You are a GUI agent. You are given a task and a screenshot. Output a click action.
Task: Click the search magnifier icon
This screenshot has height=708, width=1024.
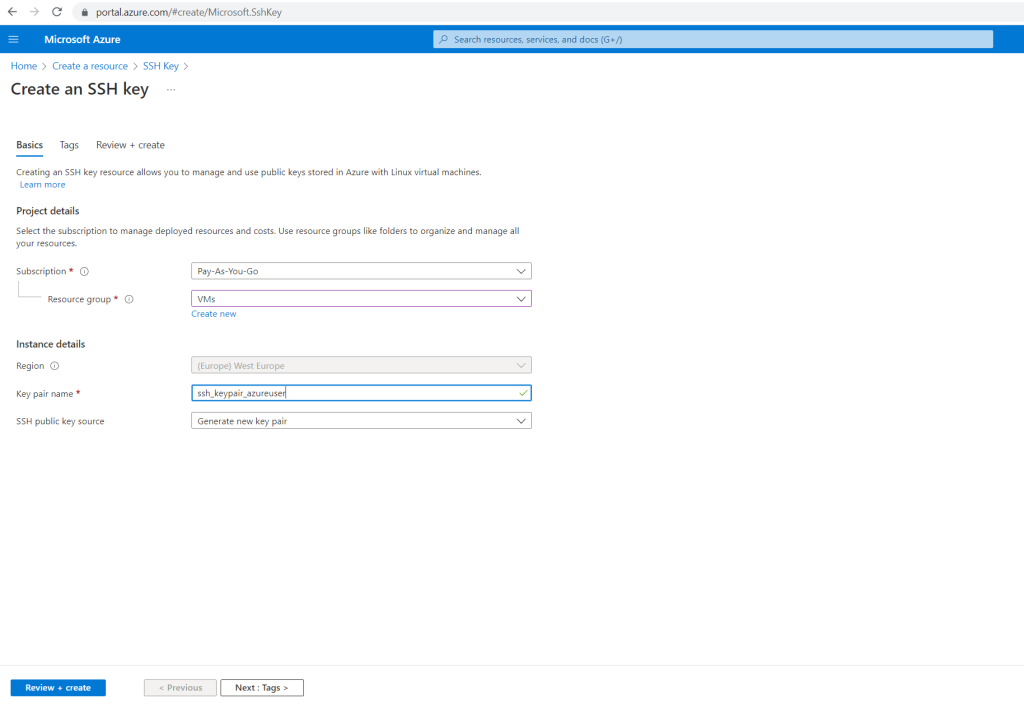pos(443,39)
